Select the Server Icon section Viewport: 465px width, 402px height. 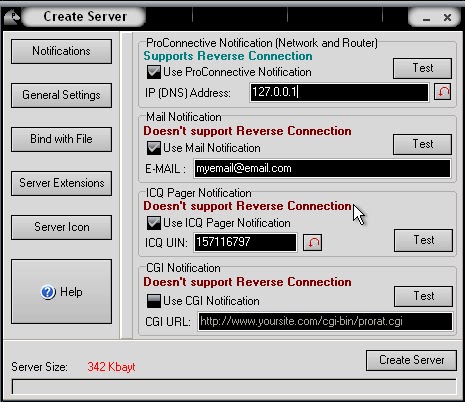(61, 227)
